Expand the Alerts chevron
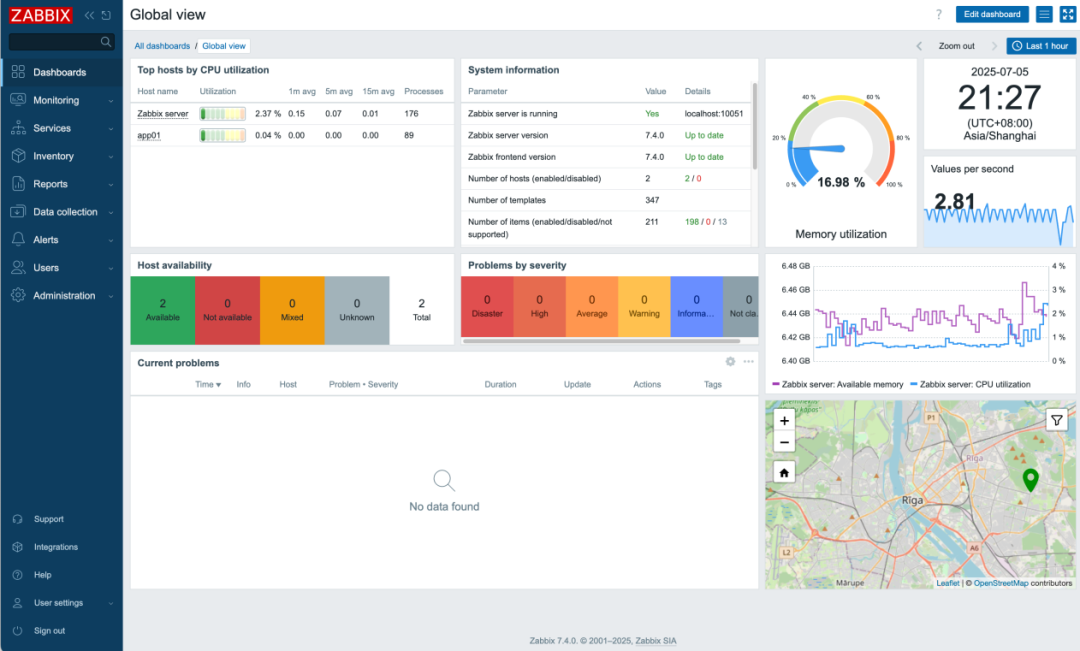The width and height of the screenshot is (1080, 651). [111, 240]
